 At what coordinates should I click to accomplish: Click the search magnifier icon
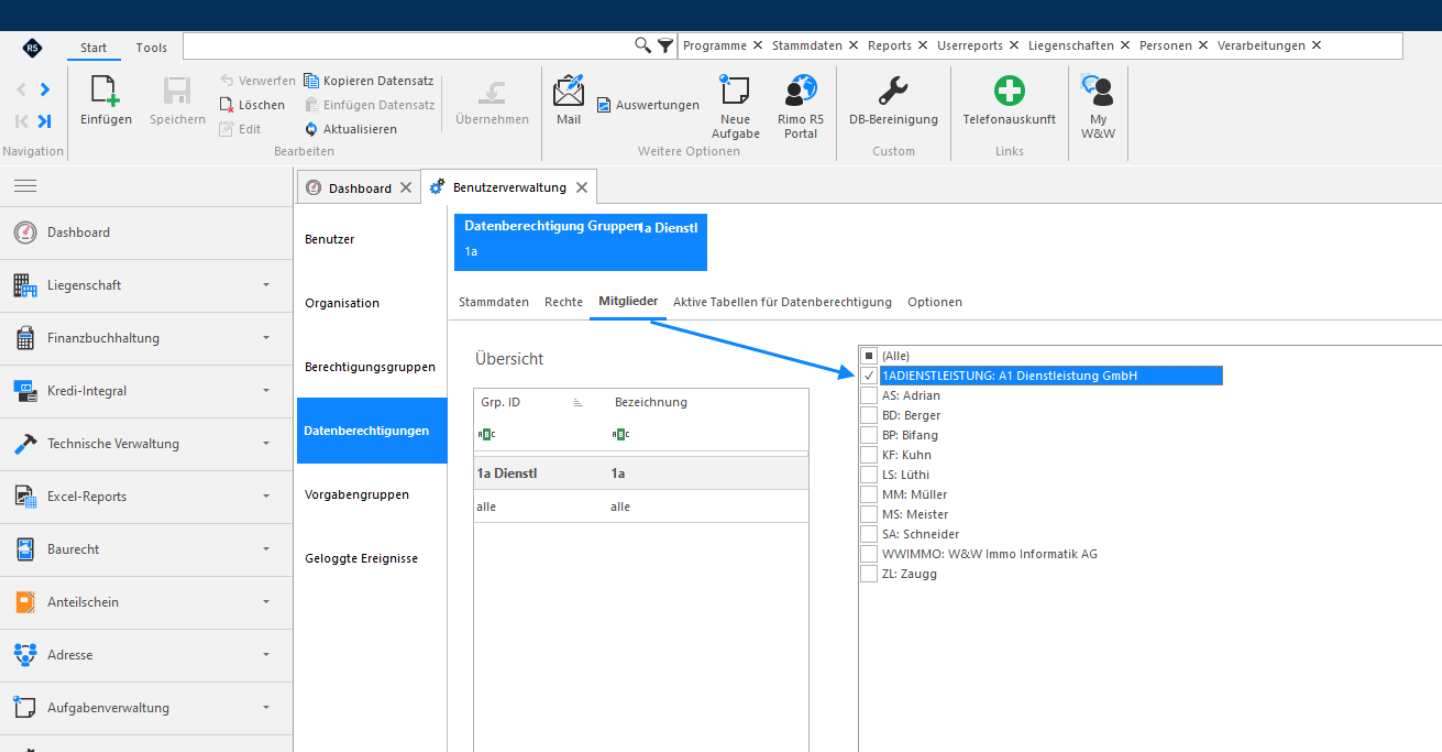pyautogui.click(x=643, y=45)
